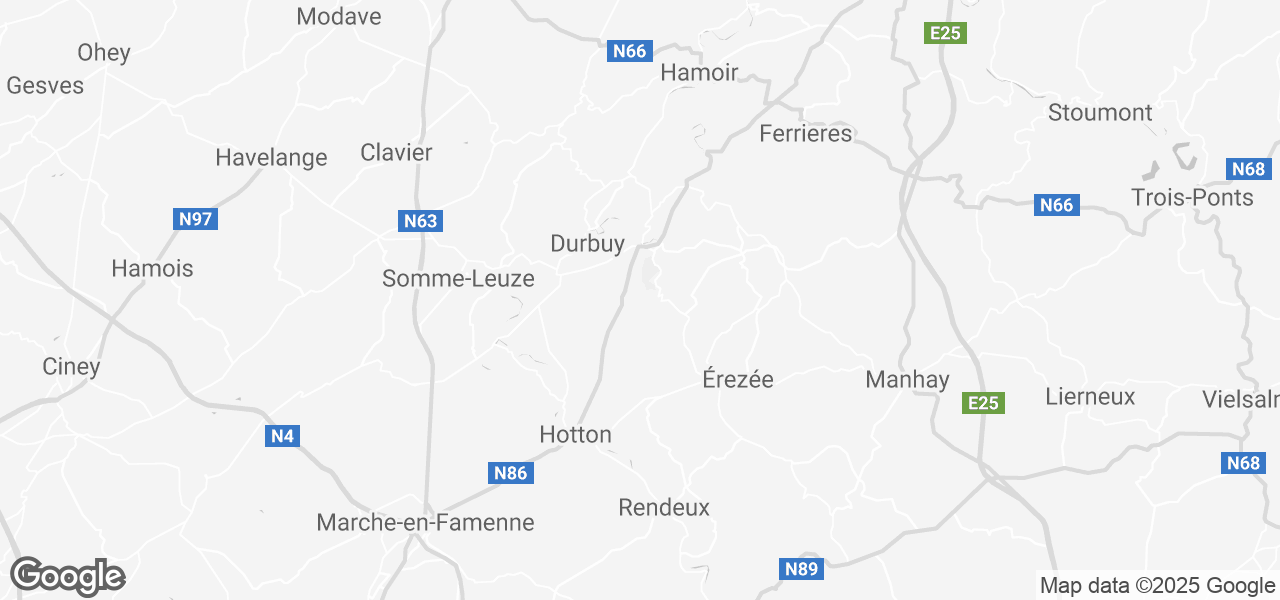Click the green E25 shield at top
Image resolution: width=1280 pixels, height=600 pixels.
(x=945, y=33)
